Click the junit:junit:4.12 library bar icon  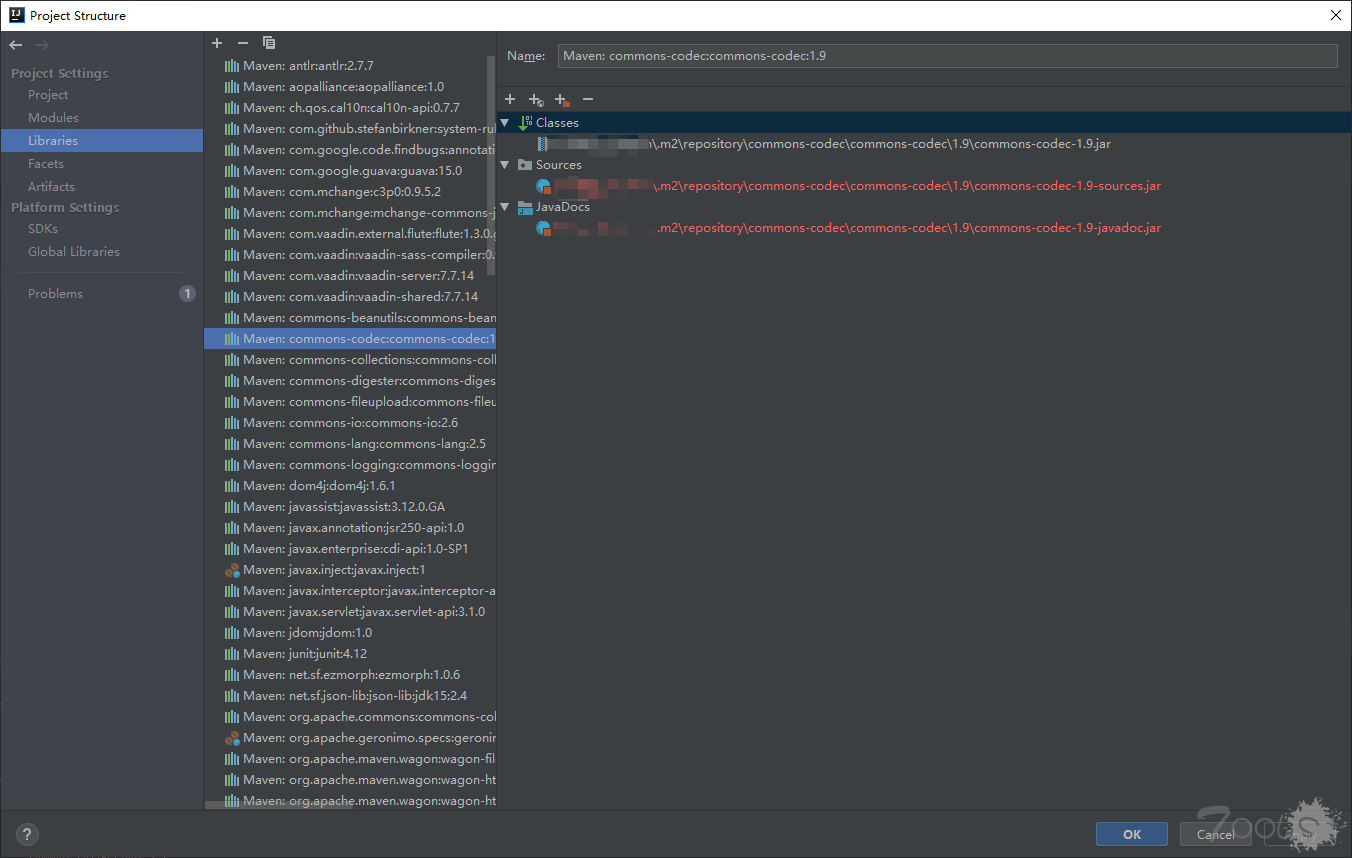coord(232,654)
